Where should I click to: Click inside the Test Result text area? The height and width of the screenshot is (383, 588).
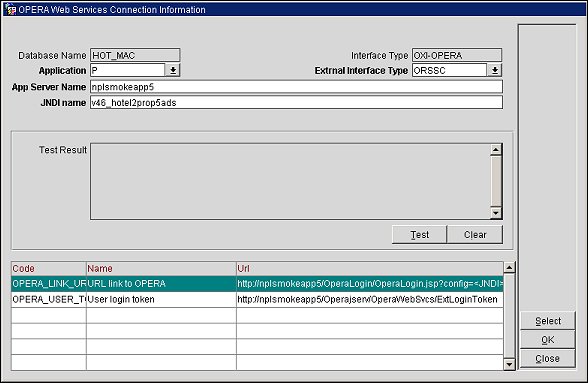point(290,181)
